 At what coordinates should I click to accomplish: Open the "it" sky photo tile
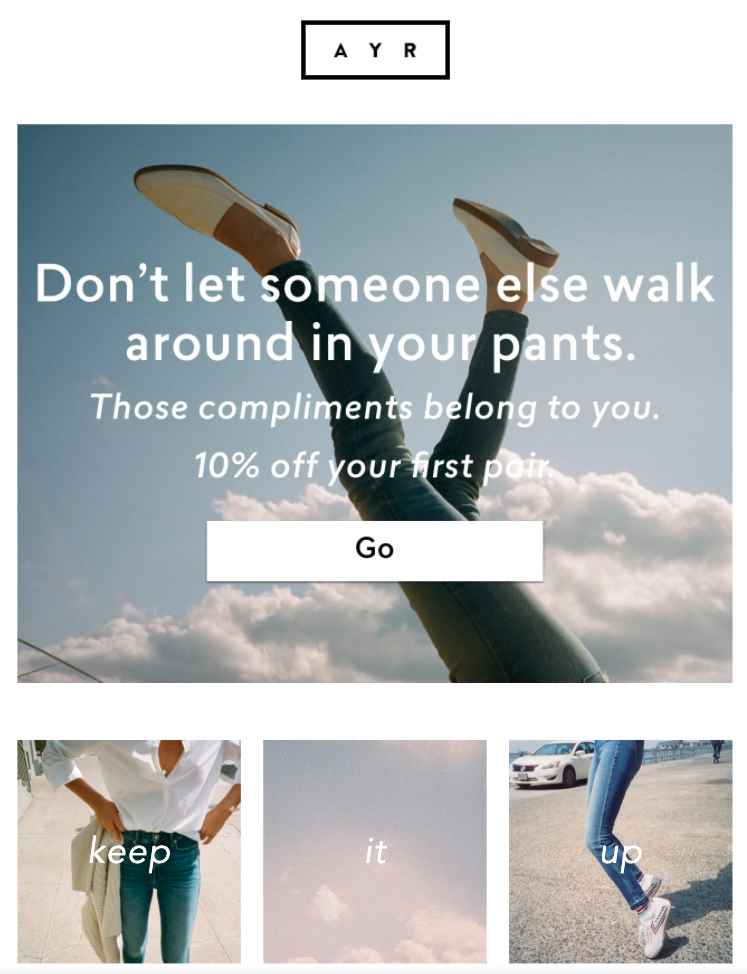[x=374, y=851]
